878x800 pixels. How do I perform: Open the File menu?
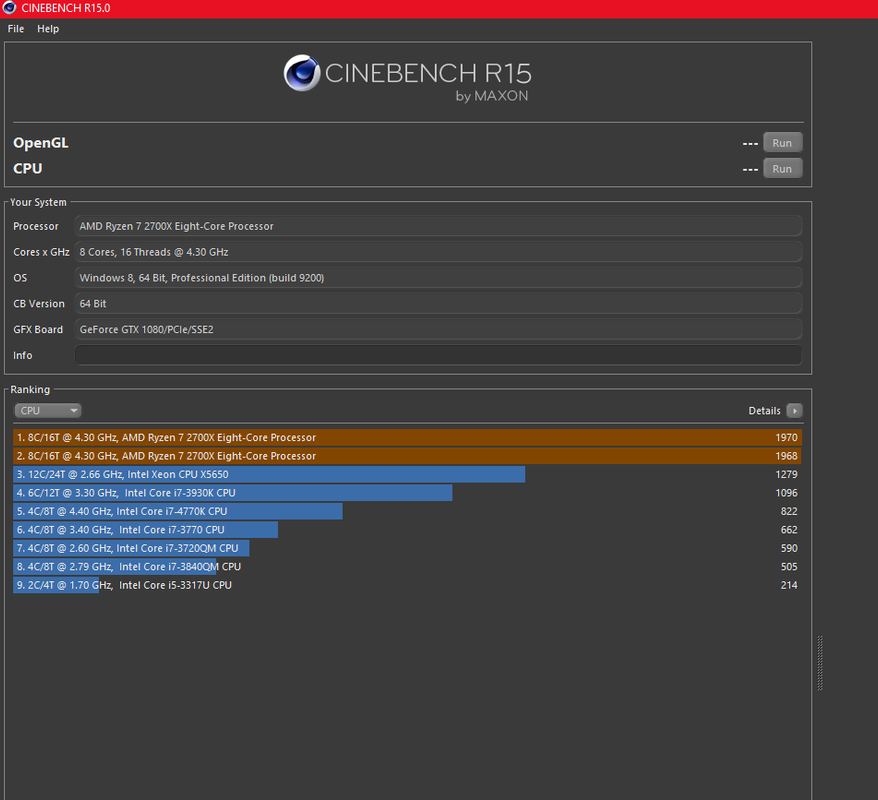(16, 29)
